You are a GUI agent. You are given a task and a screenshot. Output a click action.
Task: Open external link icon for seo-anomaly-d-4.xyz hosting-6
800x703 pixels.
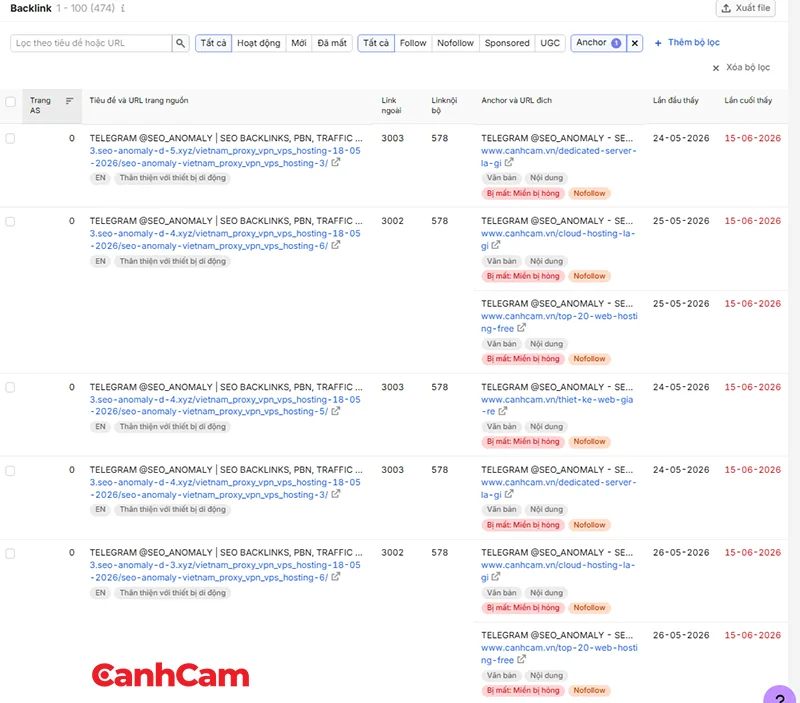tap(335, 245)
